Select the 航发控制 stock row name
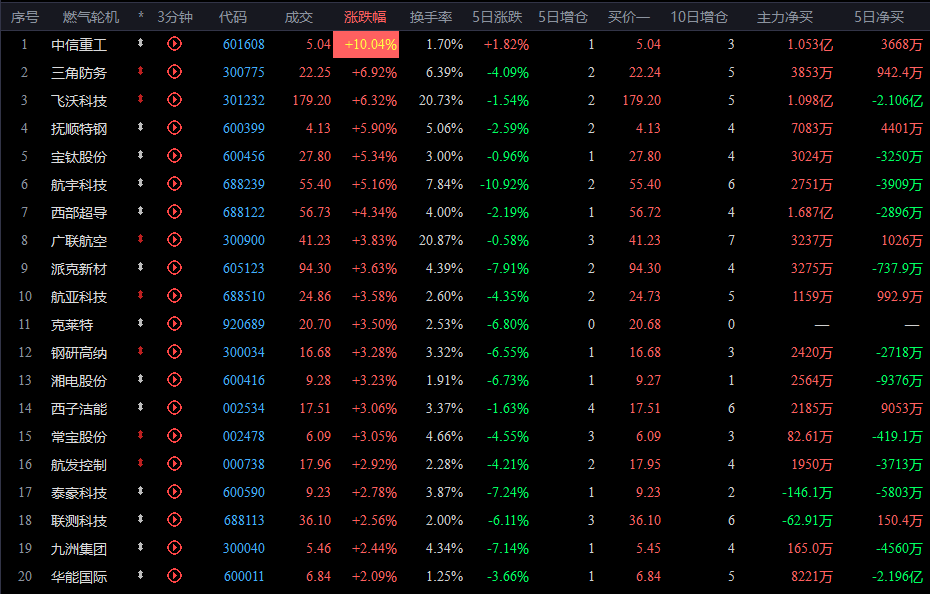This screenshot has height=594, width=930. tap(79, 465)
